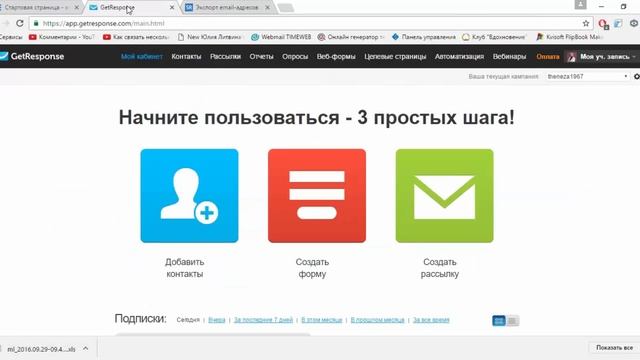Switch to the grey list view icon
This screenshot has height=360, width=640.
click(x=512, y=321)
